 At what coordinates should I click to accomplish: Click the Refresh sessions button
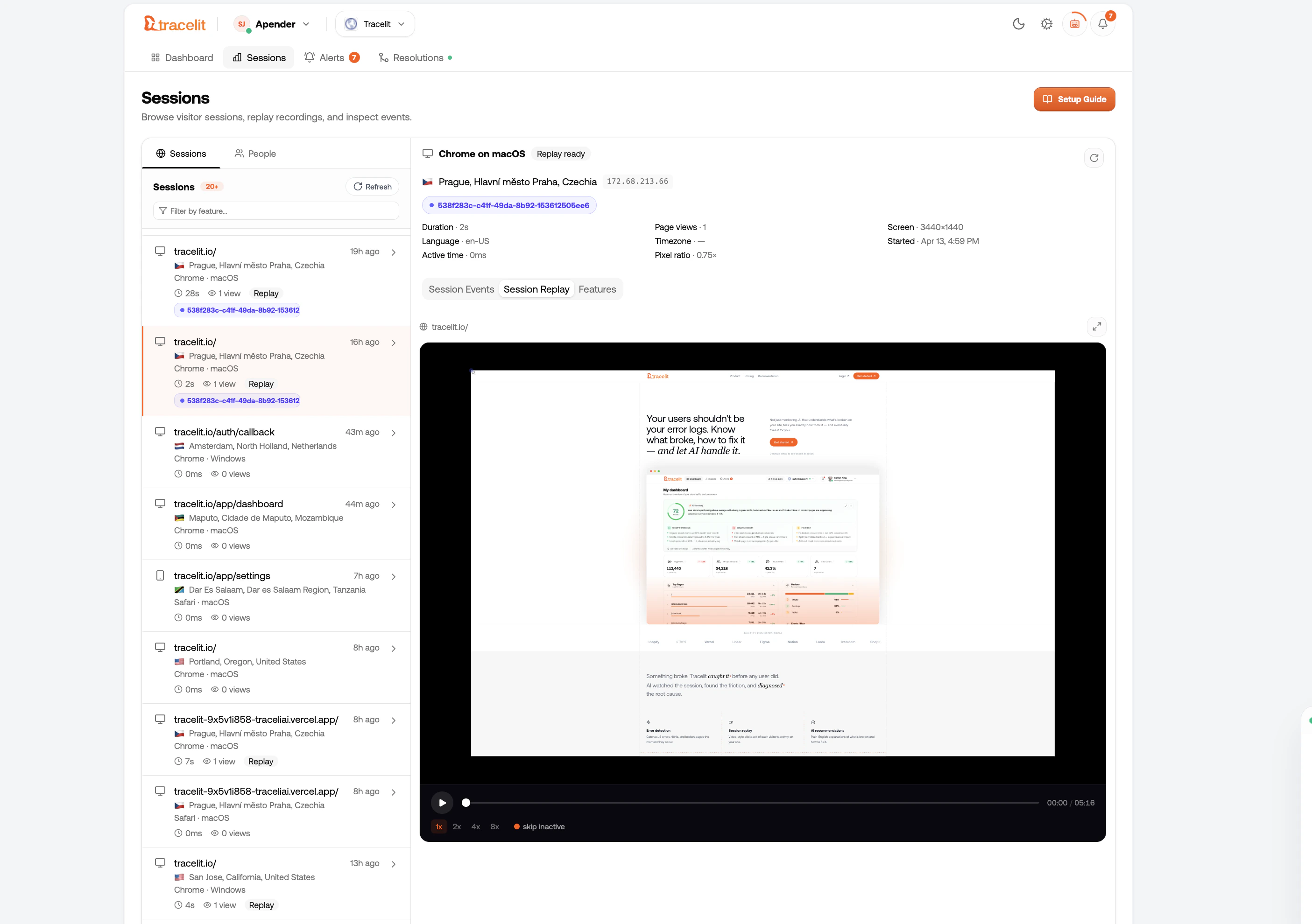tap(372, 187)
